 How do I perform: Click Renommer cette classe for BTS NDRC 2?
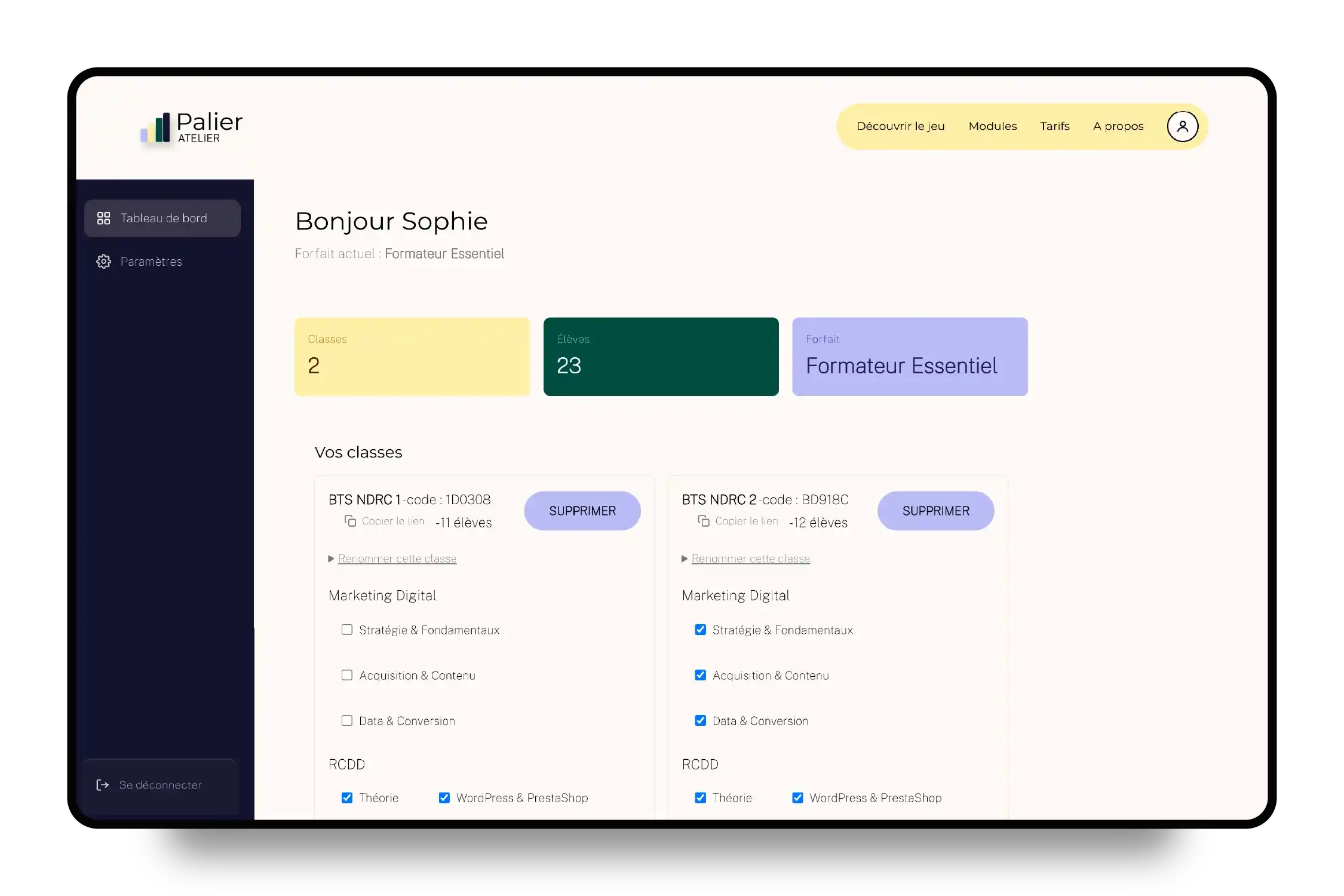pyautogui.click(x=751, y=559)
